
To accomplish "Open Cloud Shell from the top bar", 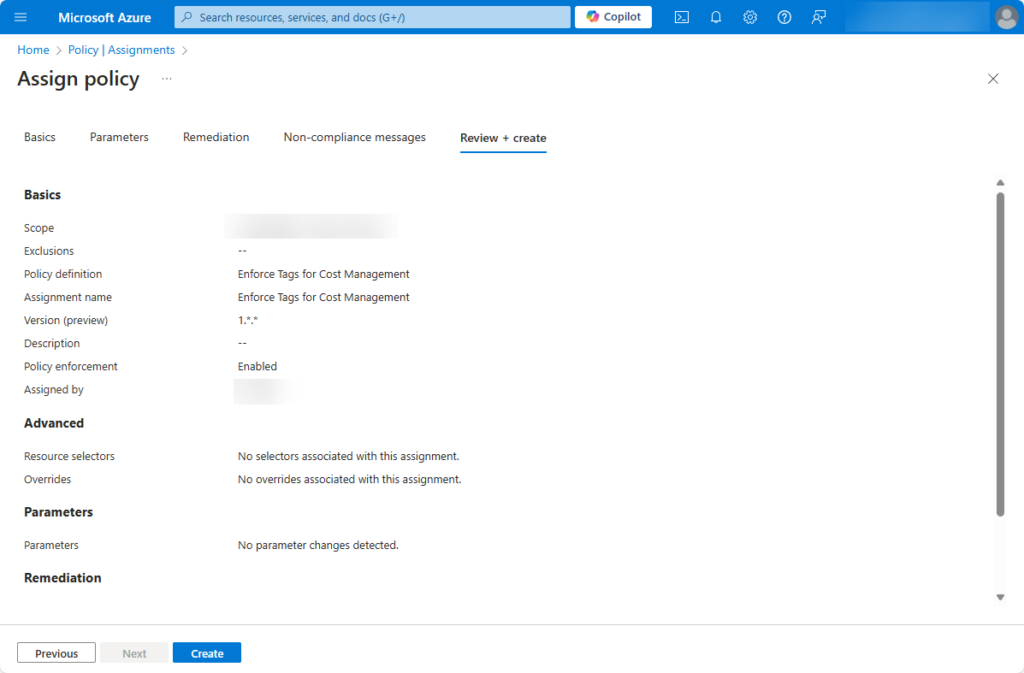I will click(x=681, y=16).
